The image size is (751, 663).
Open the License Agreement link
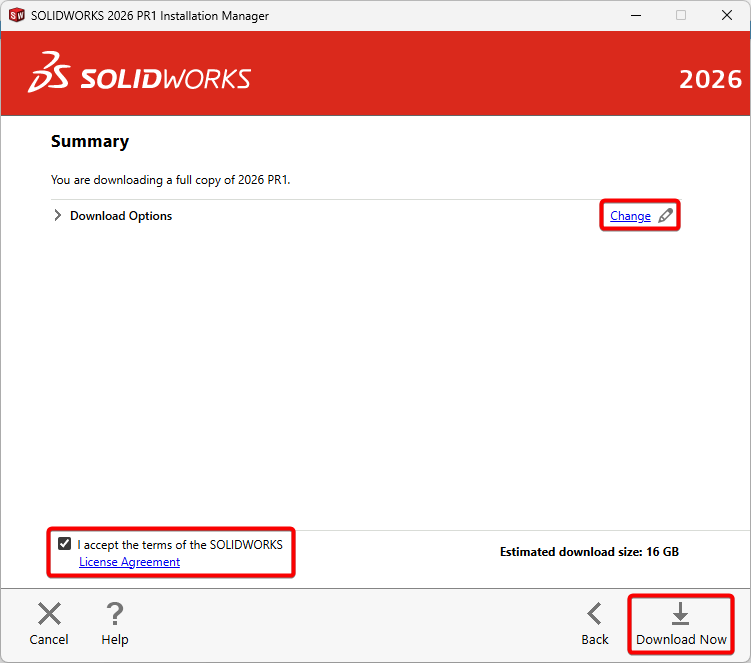(129, 562)
